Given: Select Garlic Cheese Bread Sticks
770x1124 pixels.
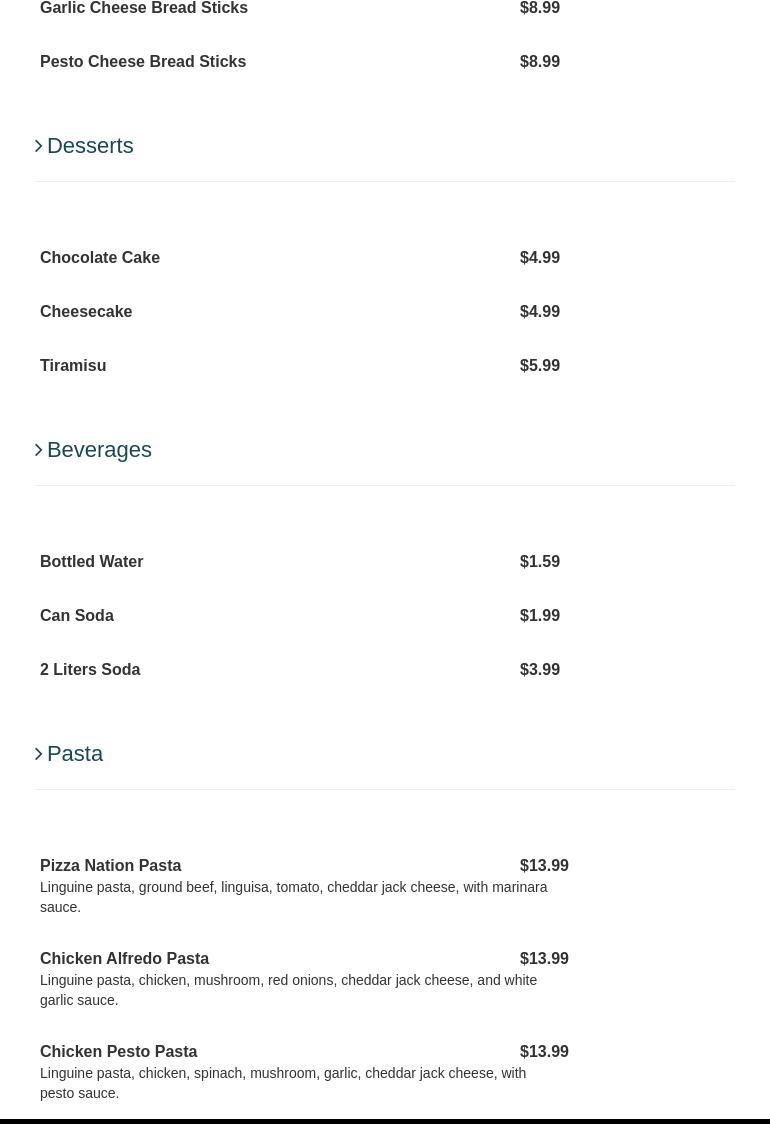Looking at the screenshot, I should [144, 8].
